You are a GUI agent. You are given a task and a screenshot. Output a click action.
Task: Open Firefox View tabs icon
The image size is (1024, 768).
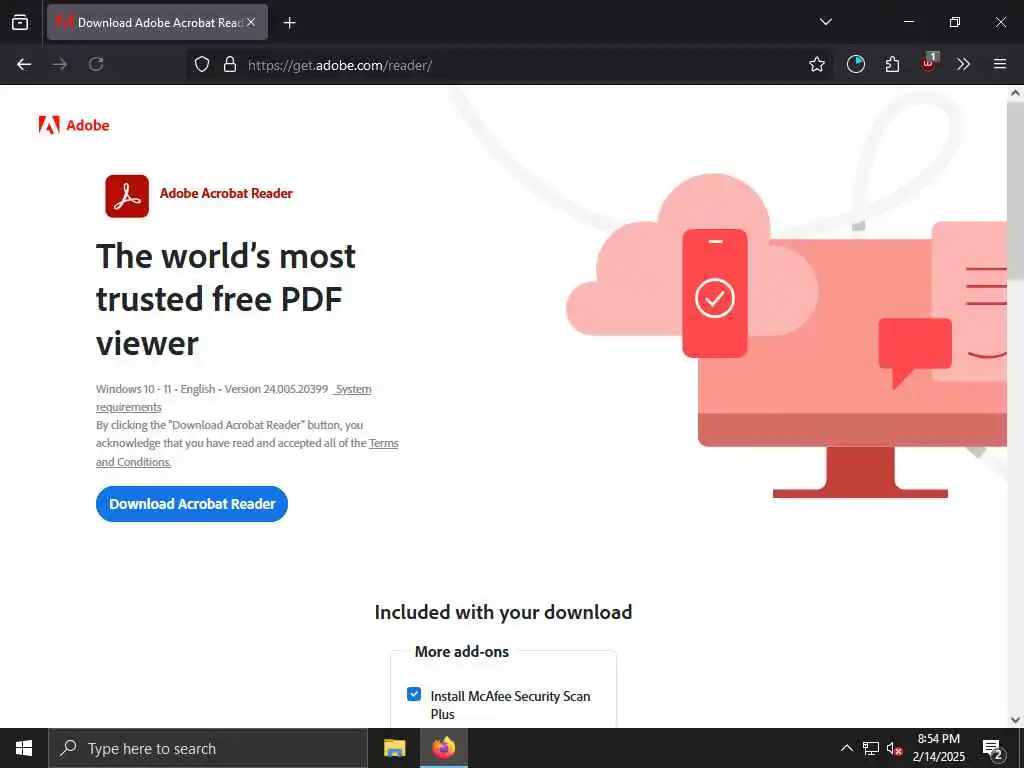pos(20,22)
